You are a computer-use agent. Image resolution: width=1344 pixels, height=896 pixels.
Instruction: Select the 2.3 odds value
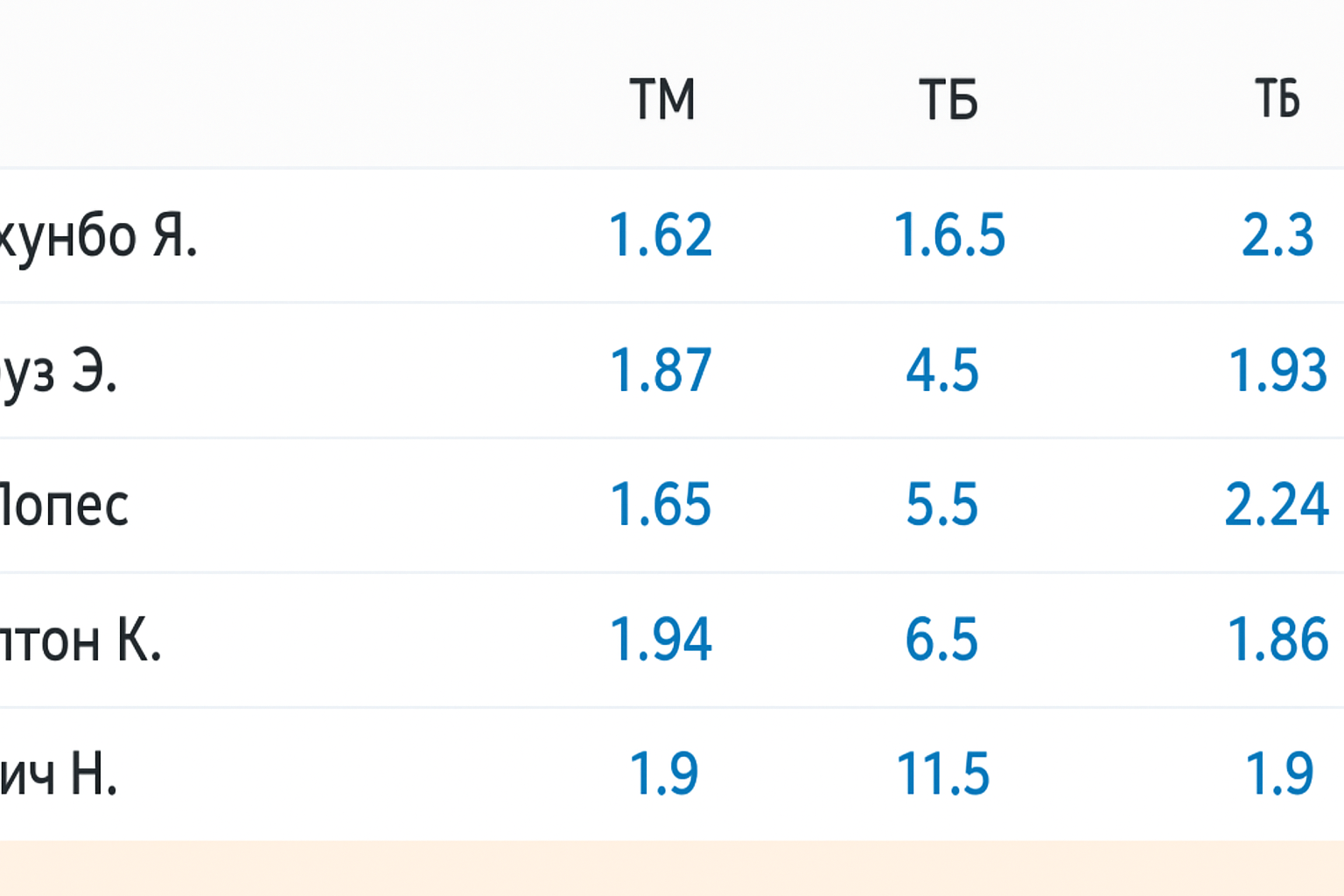1277,235
